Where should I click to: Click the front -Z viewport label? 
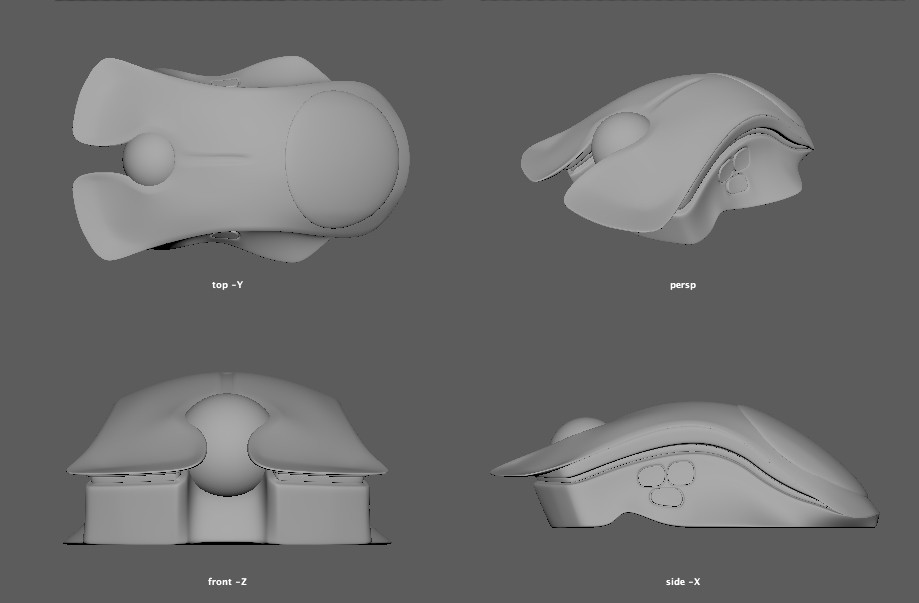pos(225,579)
